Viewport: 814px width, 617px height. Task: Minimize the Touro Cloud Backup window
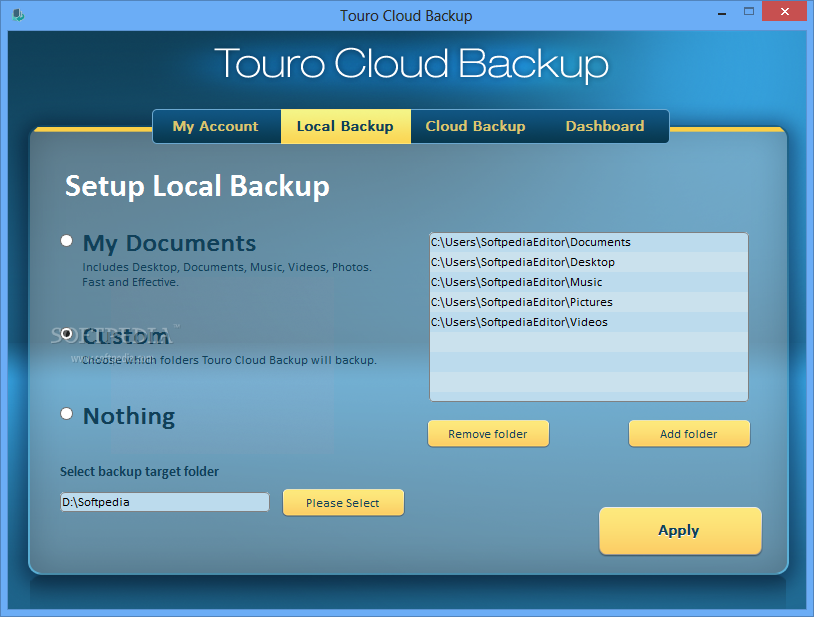coord(722,12)
